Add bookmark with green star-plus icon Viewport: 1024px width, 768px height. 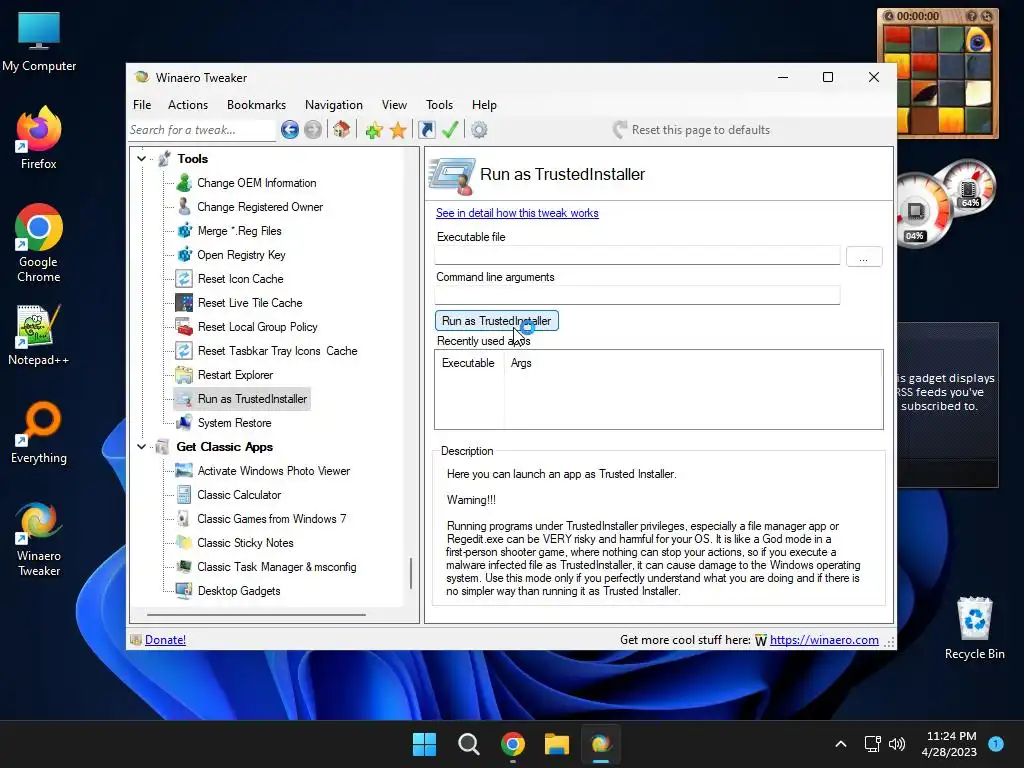374,131
